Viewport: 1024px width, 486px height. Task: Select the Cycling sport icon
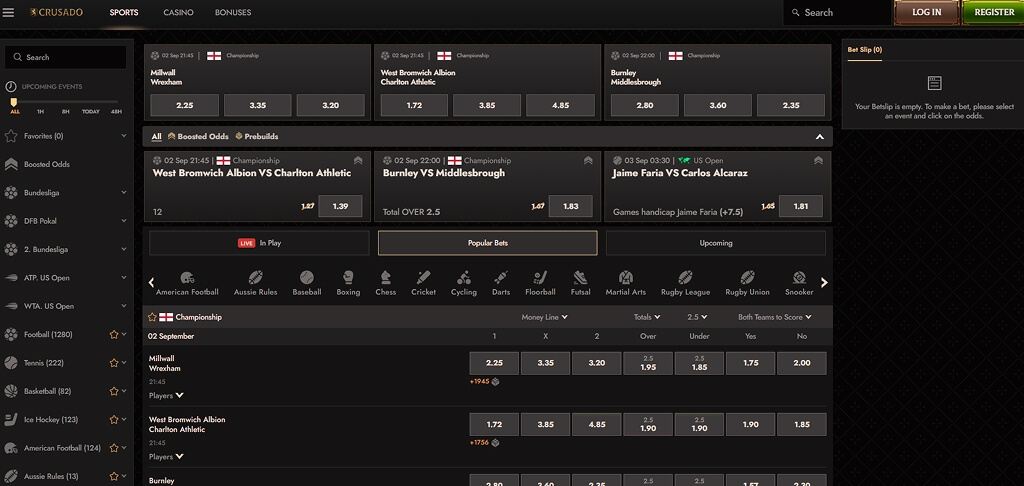click(x=464, y=284)
